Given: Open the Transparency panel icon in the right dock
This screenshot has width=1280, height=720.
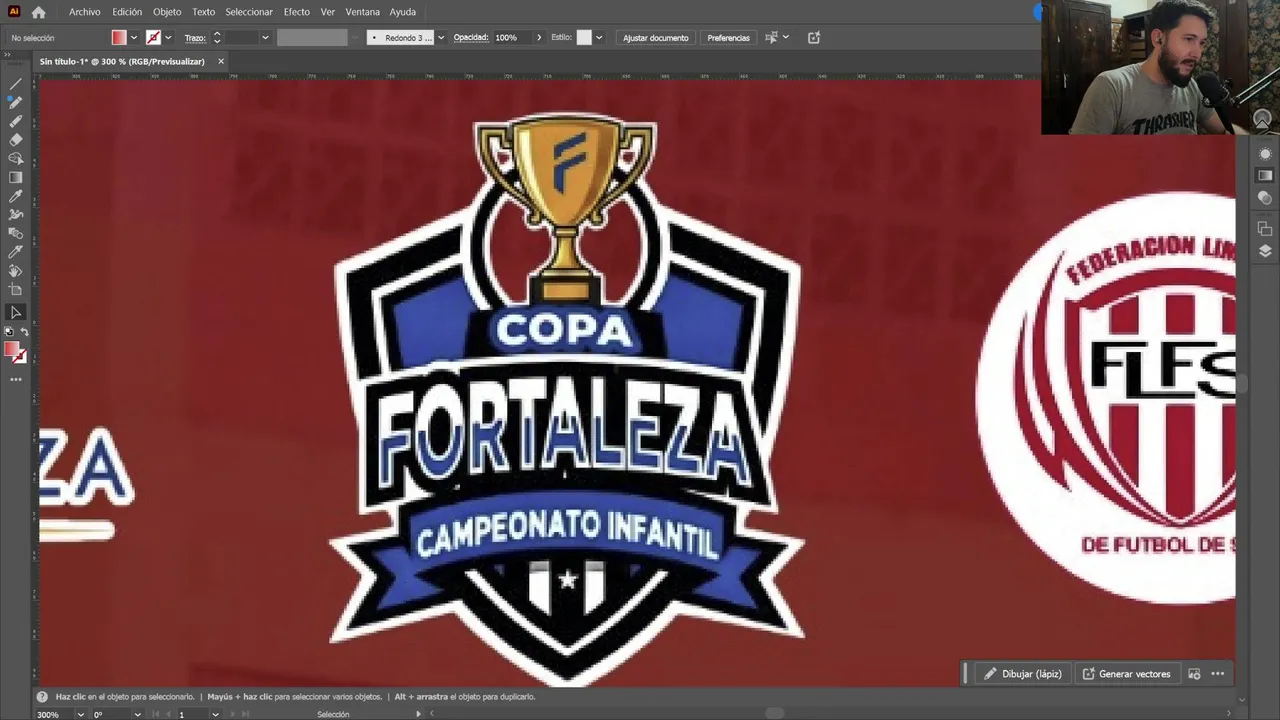Looking at the screenshot, I should click(x=1265, y=198).
